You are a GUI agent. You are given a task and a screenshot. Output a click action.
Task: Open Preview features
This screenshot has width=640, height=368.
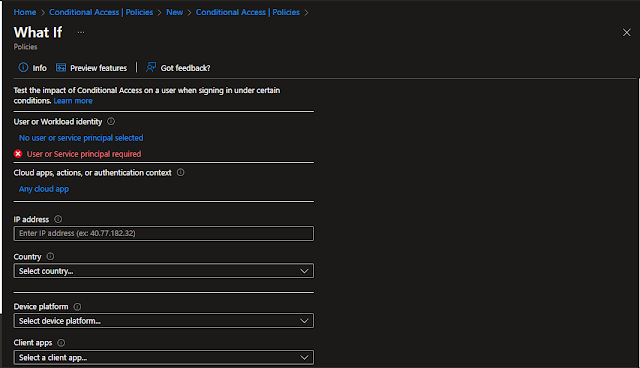(91, 68)
